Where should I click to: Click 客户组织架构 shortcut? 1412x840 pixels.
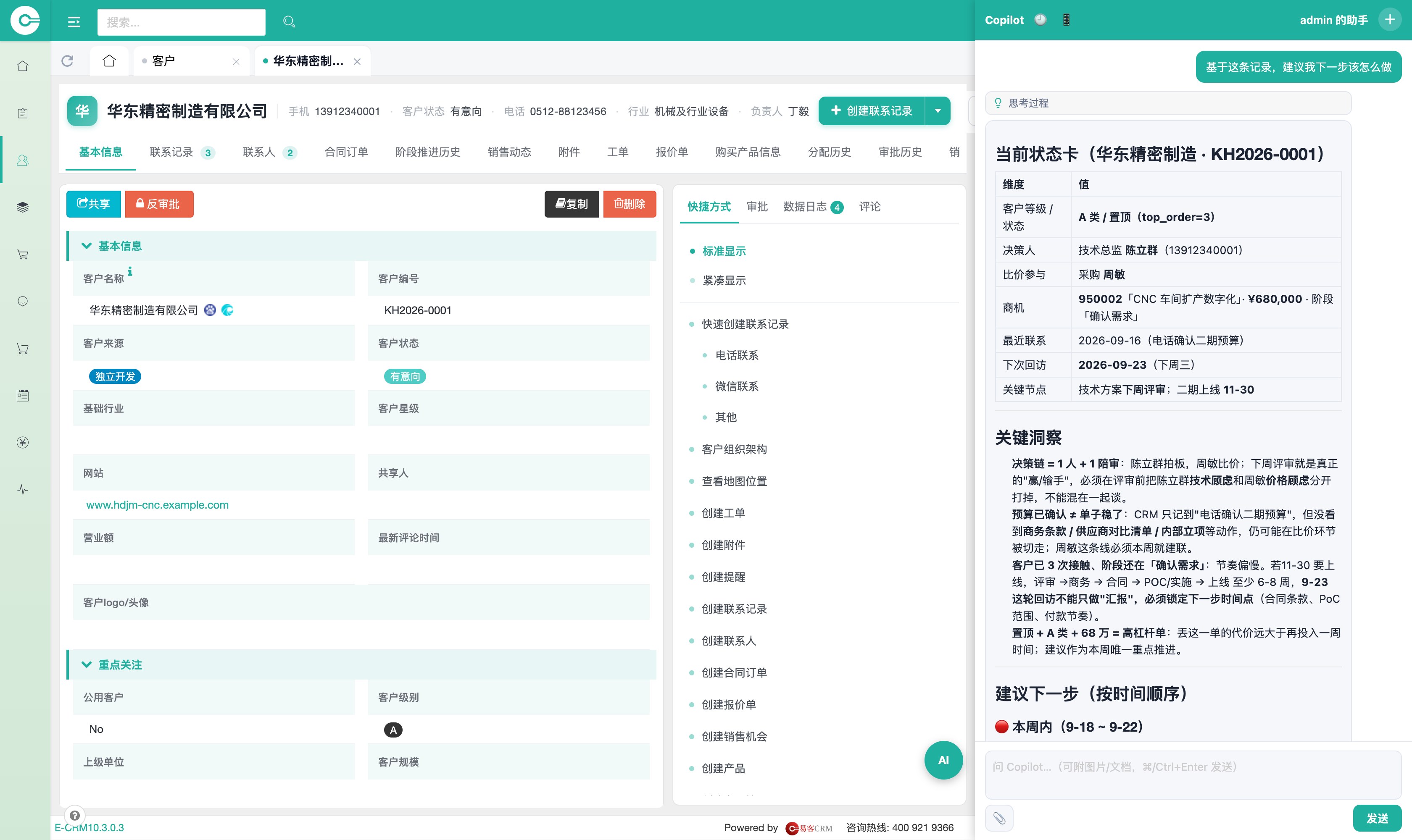click(734, 449)
